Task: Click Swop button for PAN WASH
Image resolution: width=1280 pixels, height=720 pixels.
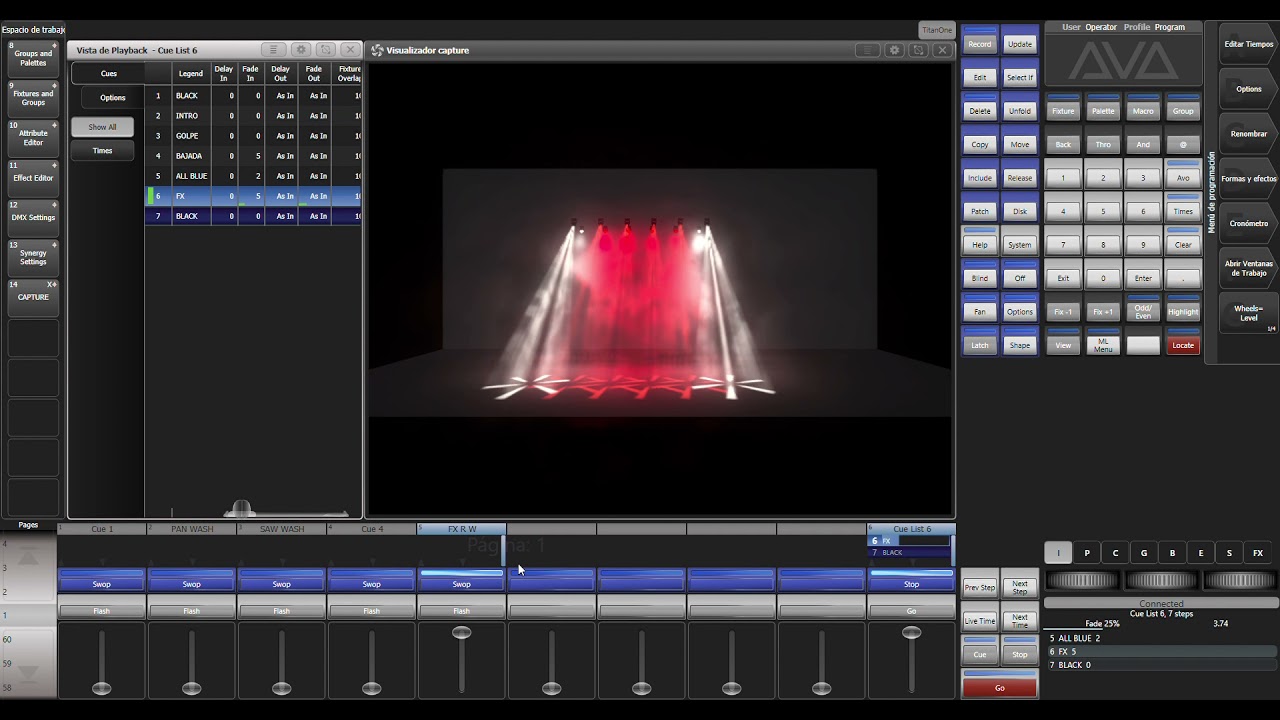Action: (x=191, y=583)
